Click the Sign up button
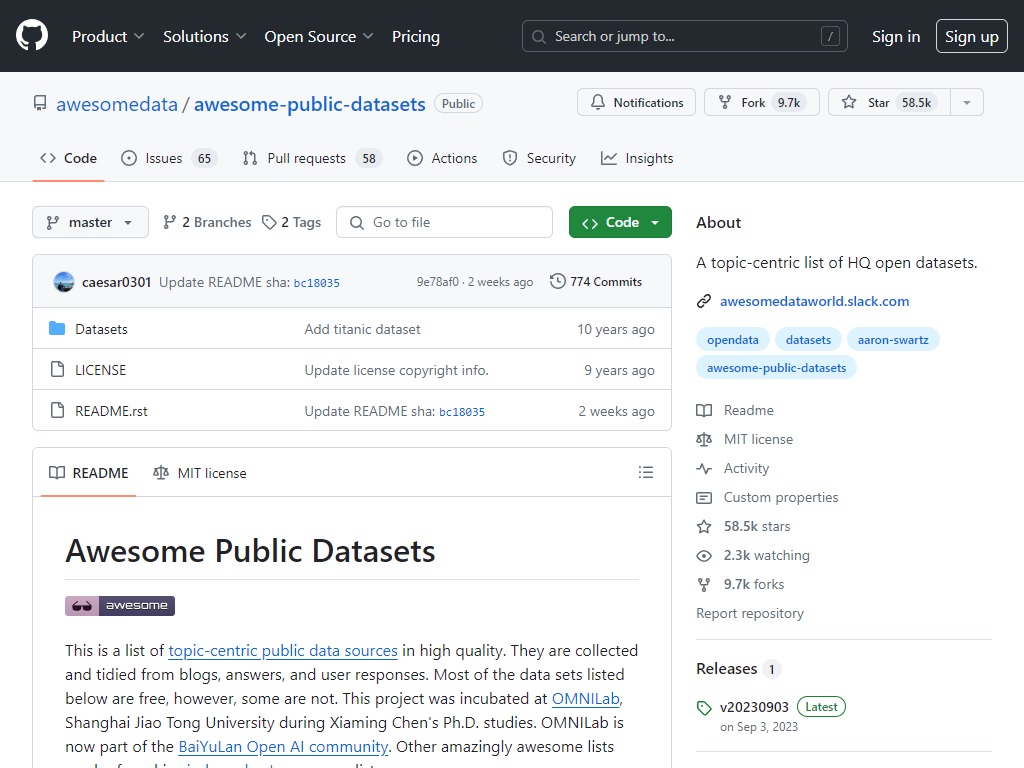 [x=971, y=37]
